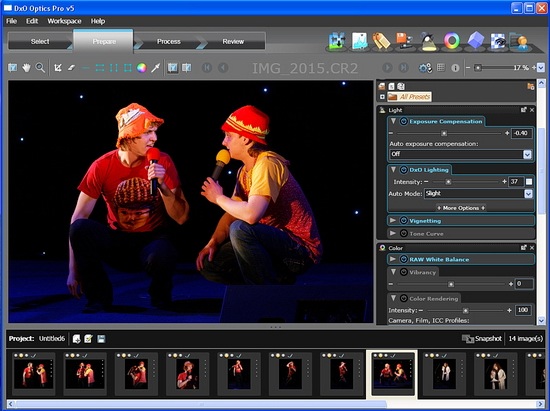
Task: Select the Hand pan tool
Action: click(x=26, y=68)
